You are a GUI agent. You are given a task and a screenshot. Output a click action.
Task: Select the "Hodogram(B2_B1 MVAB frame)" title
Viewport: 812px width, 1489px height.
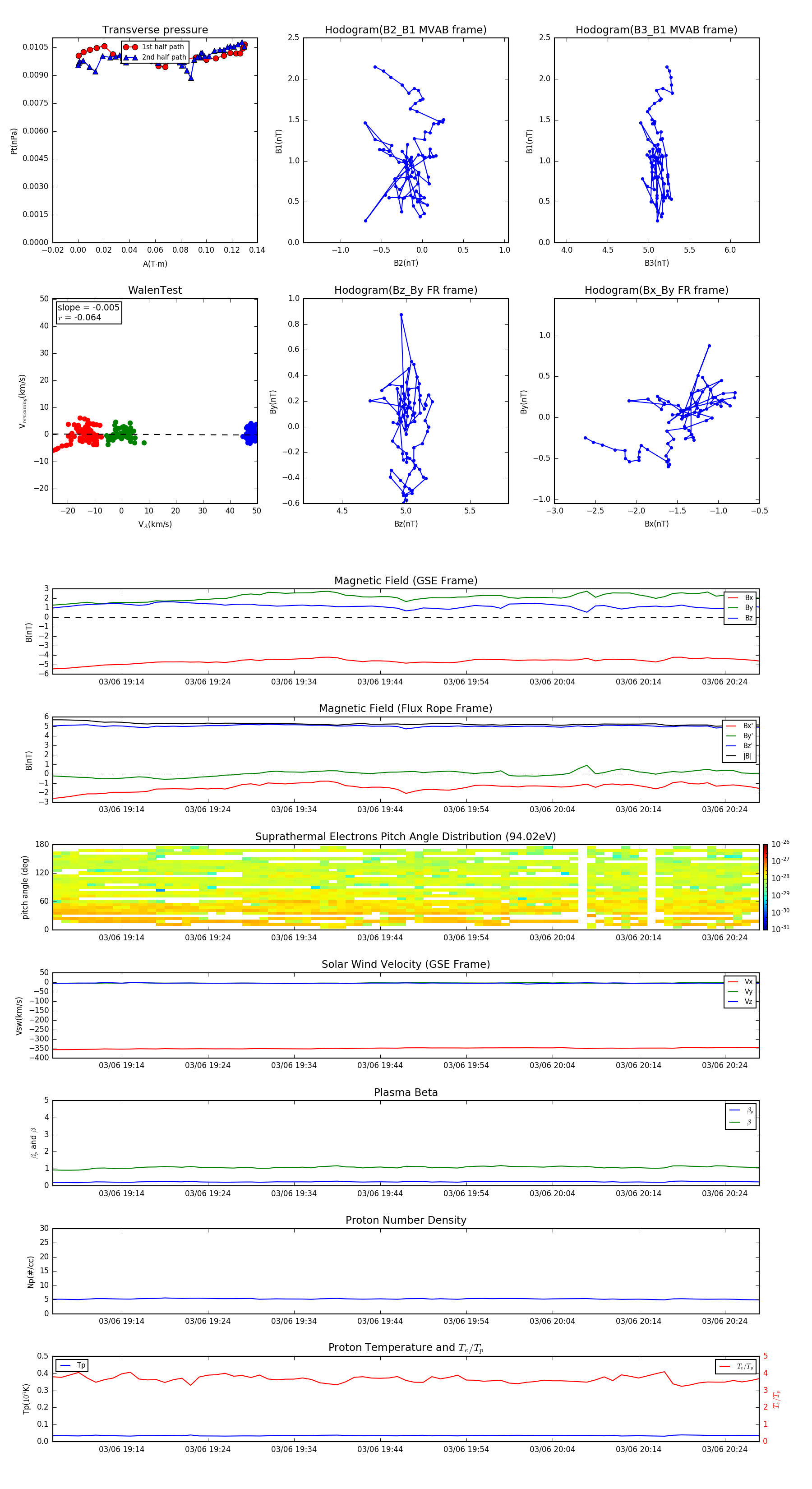pyautogui.click(x=406, y=30)
